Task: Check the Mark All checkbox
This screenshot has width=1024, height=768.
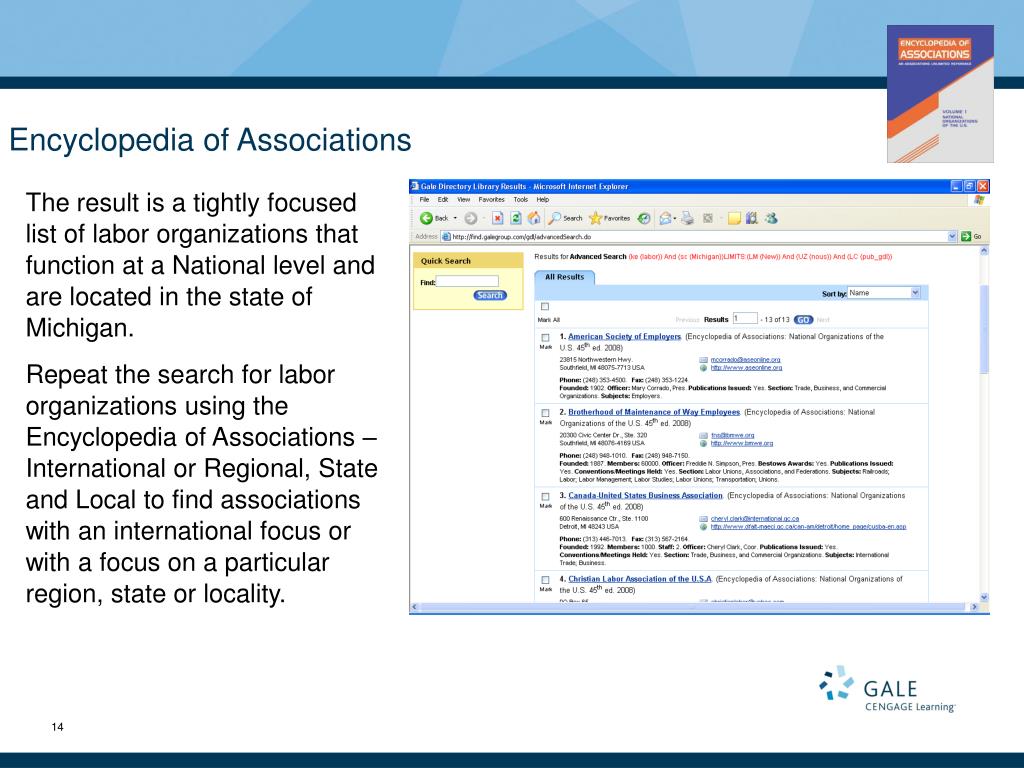Action: (545, 306)
